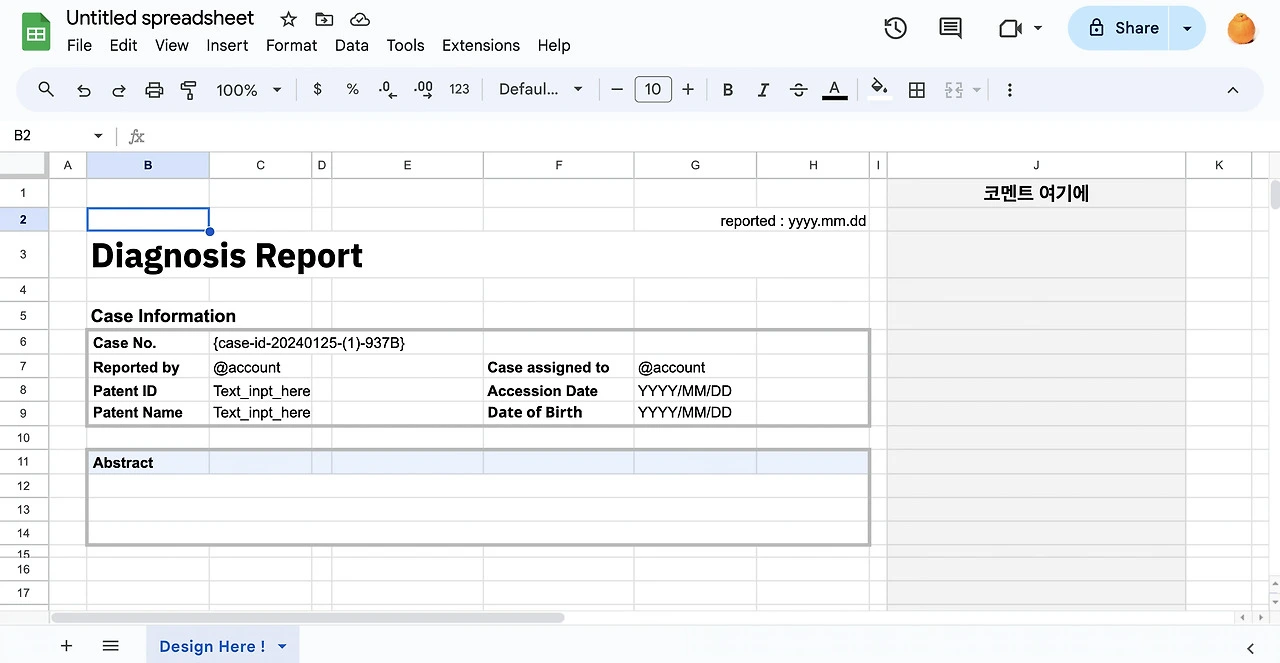Toggle strikethrough formatting
1280x663 pixels.
click(x=798, y=90)
